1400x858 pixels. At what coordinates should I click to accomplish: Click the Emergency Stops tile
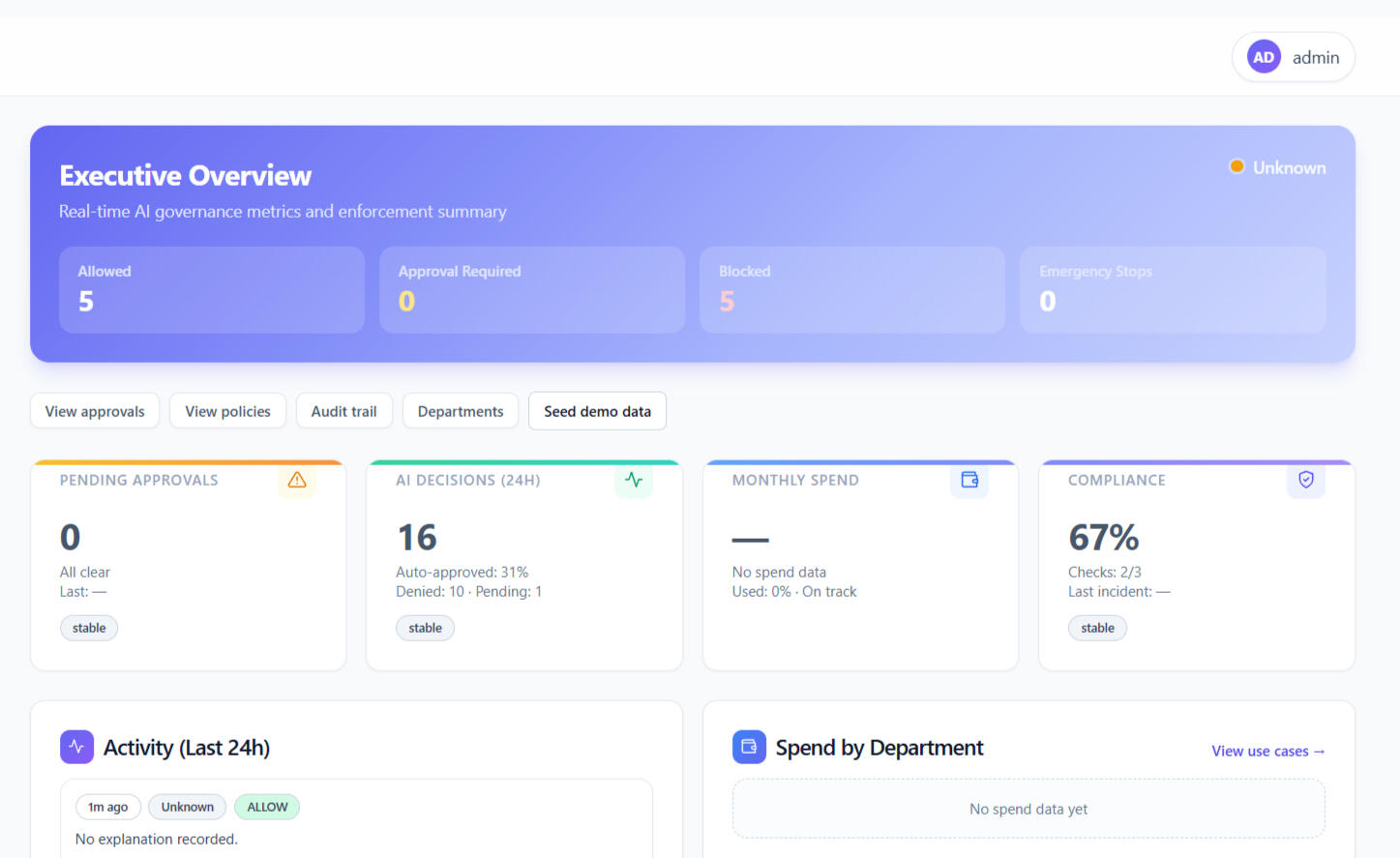(x=1172, y=289)
